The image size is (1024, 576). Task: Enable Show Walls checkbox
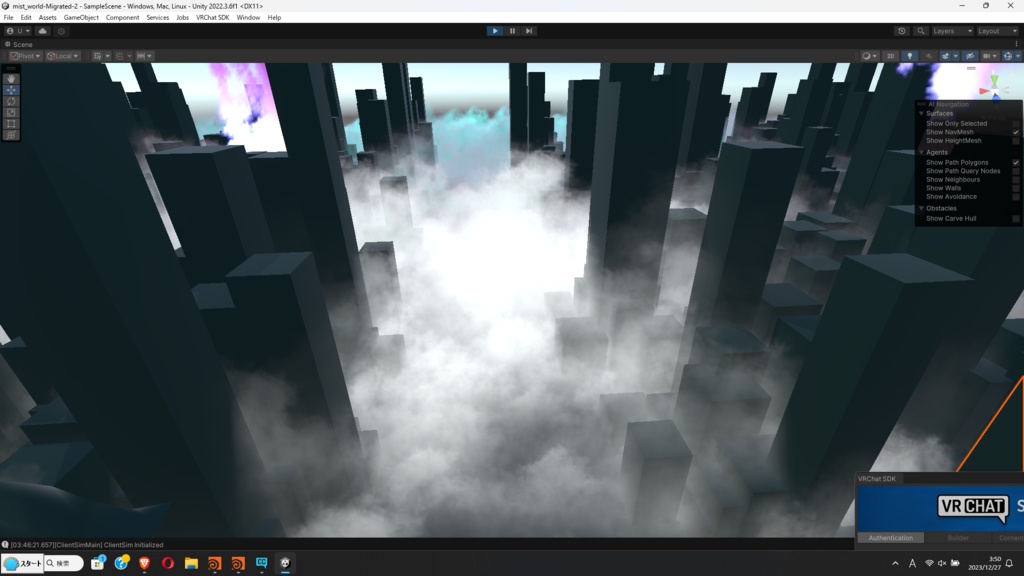click(1016, 188)
